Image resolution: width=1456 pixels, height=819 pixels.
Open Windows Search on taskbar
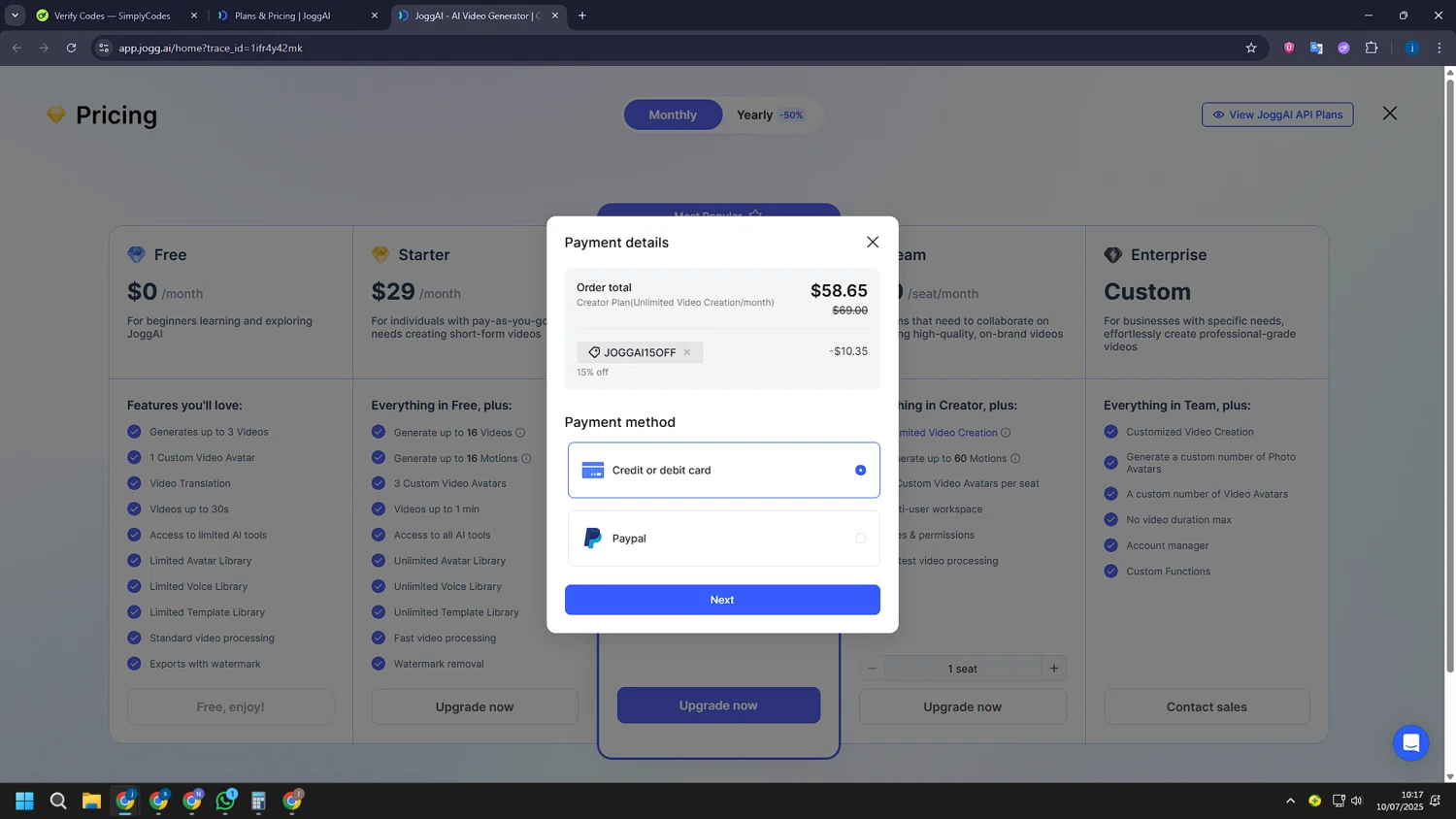pos(58,801)
